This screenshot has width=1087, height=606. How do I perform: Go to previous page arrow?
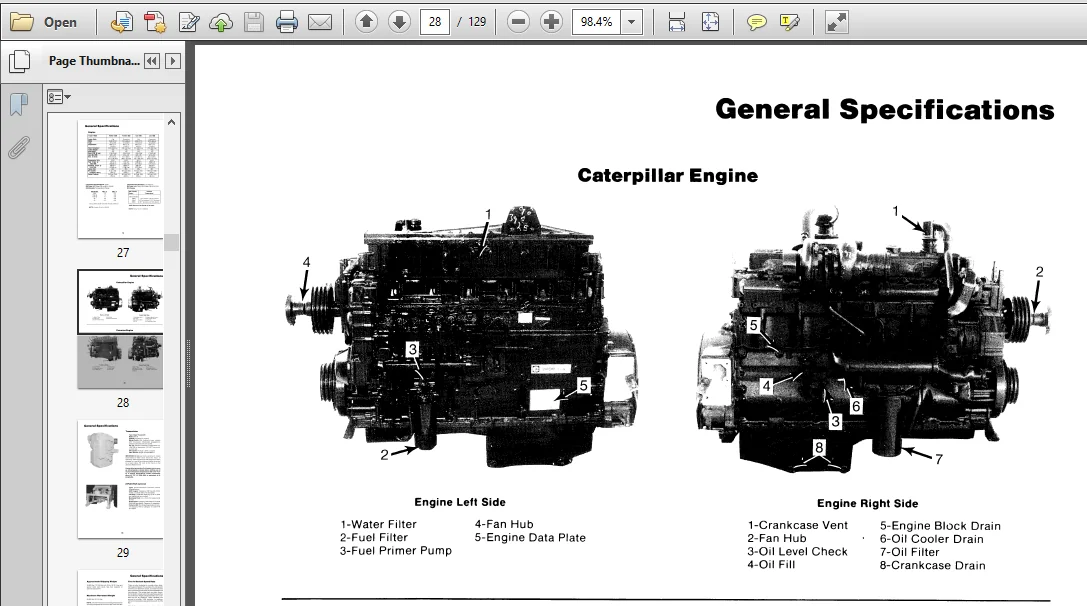[x=366, y=22]
